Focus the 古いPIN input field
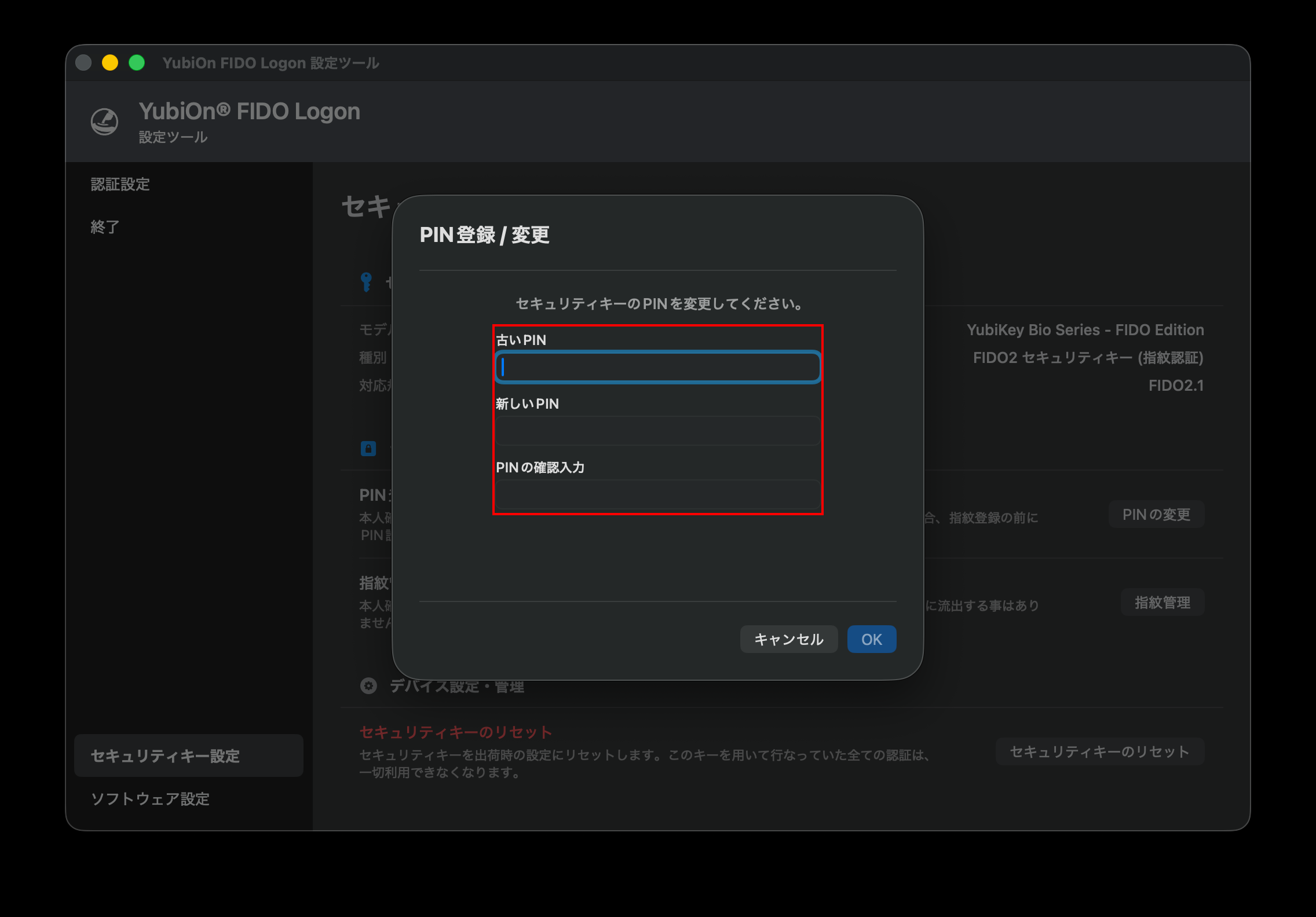1316x917 pixels. 657,367
